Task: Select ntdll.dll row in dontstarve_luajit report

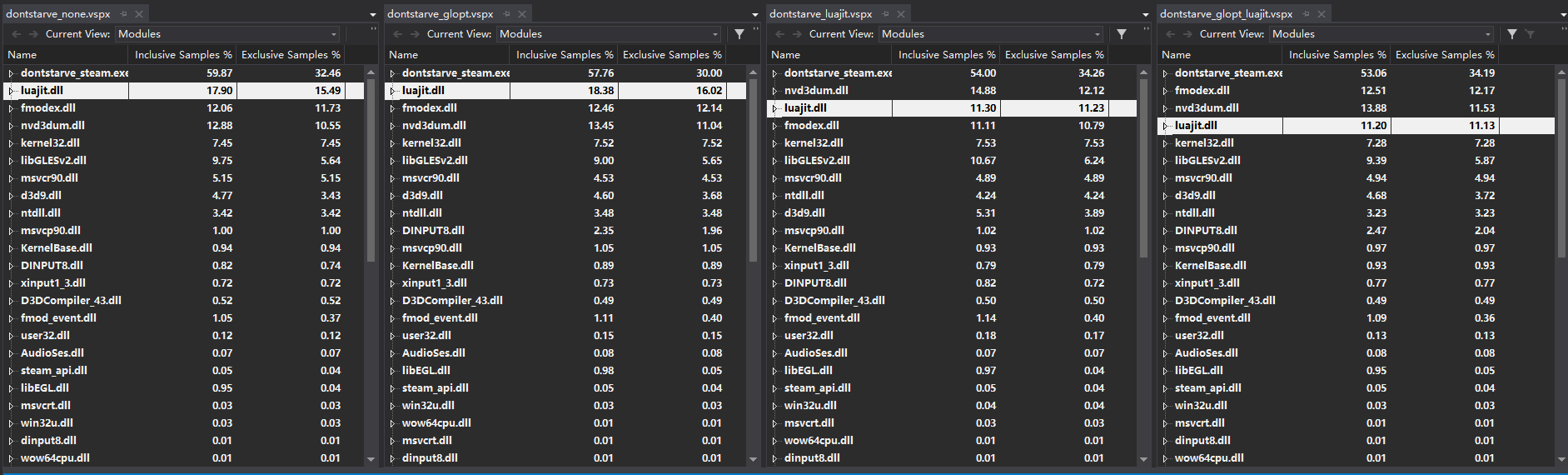Action: (951, 196)
